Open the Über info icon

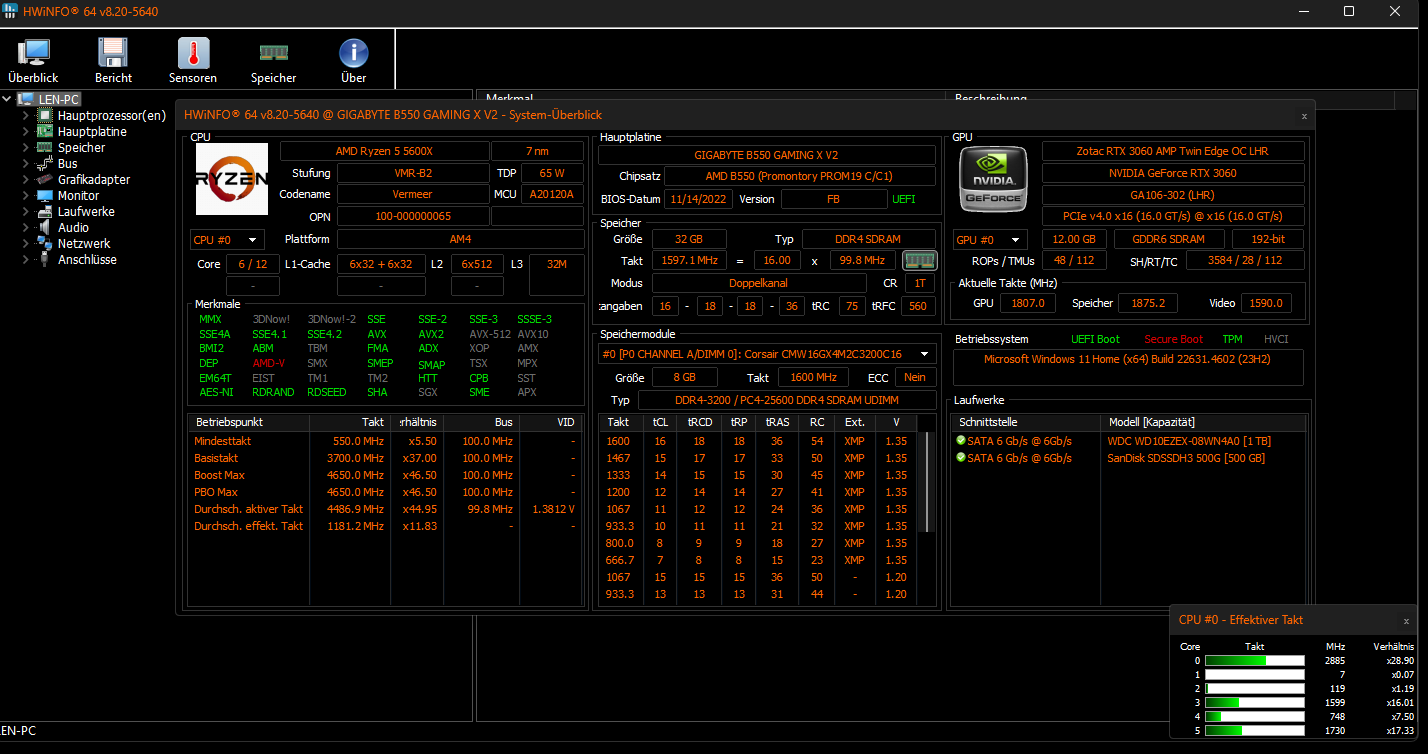coord(354,53)
